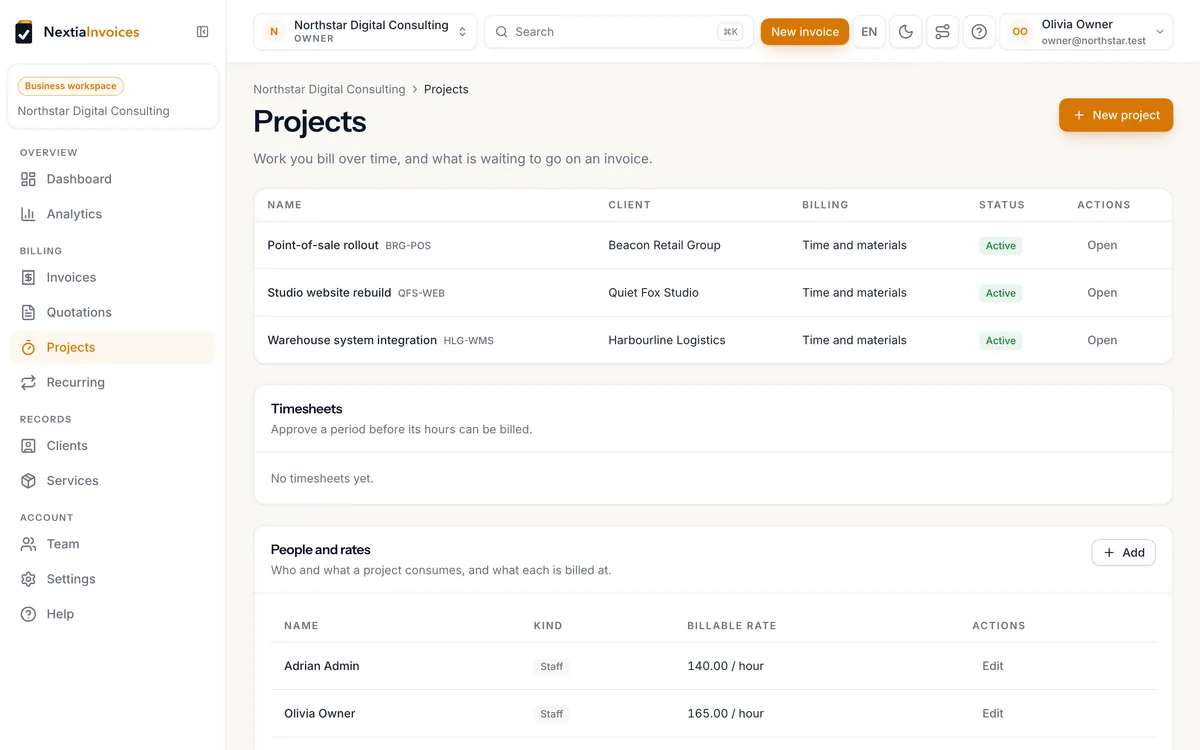Click the Help question mark icon in sidebar

tap(28, 614)
